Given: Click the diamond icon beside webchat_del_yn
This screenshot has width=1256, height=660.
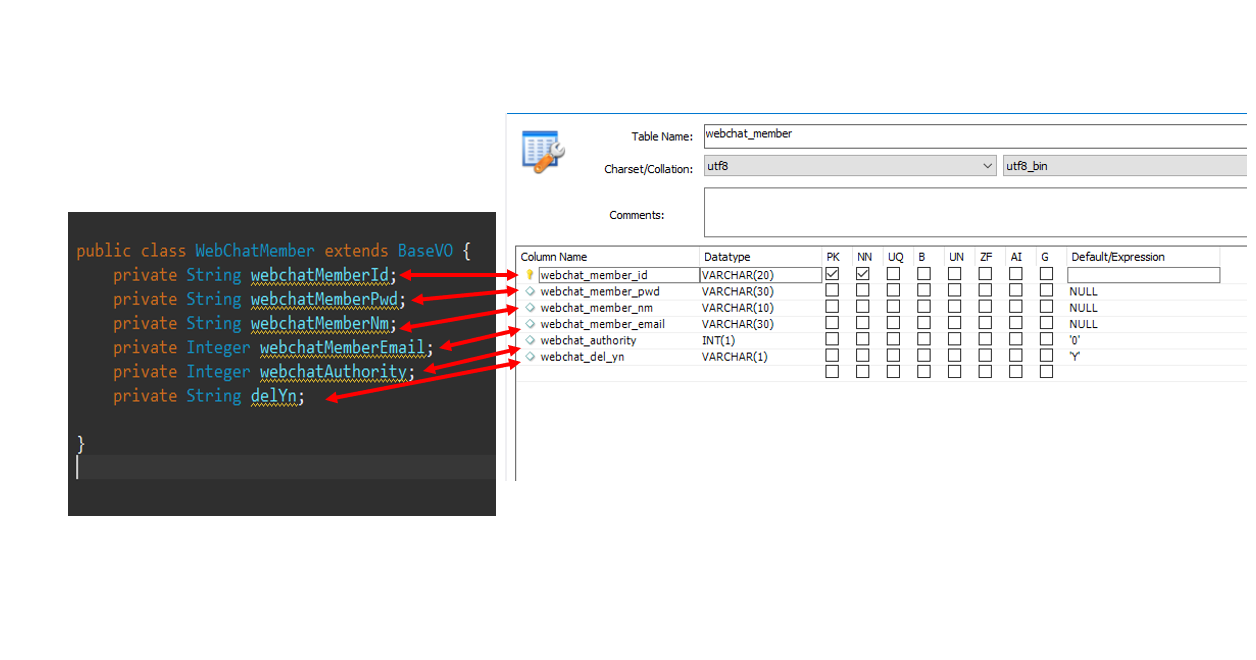Looking at the screenshot, I should pyautogui.click(x=530, y=356).
